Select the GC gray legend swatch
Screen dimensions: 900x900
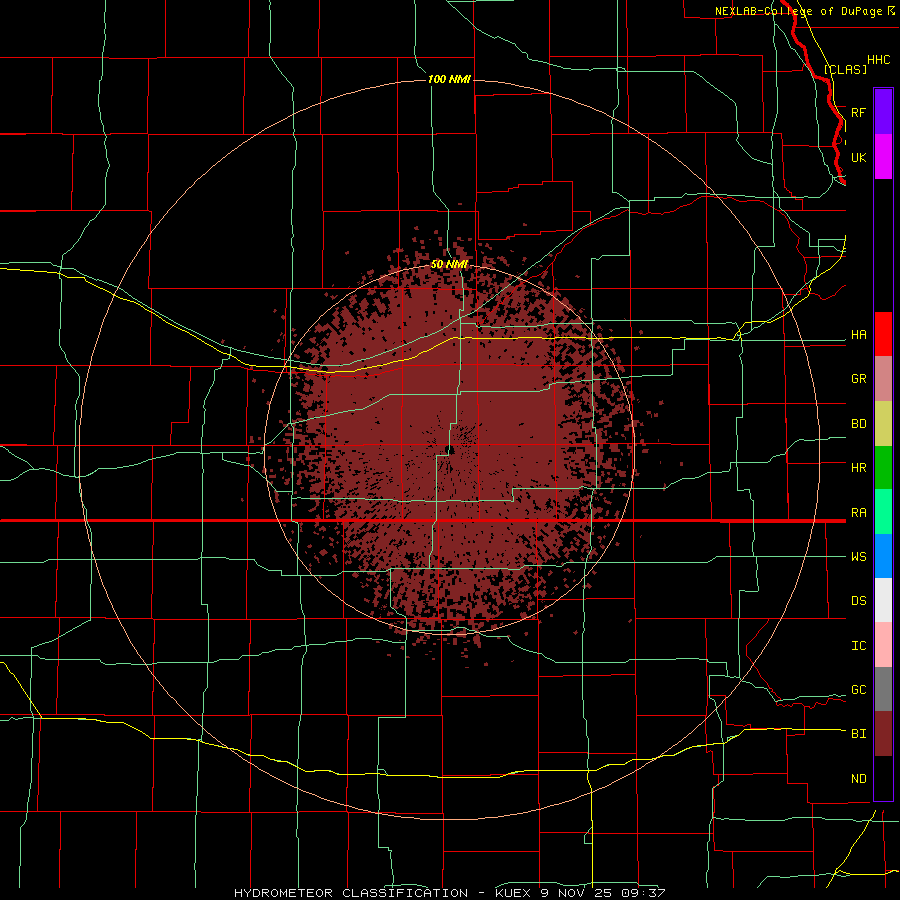pos(883,689)
